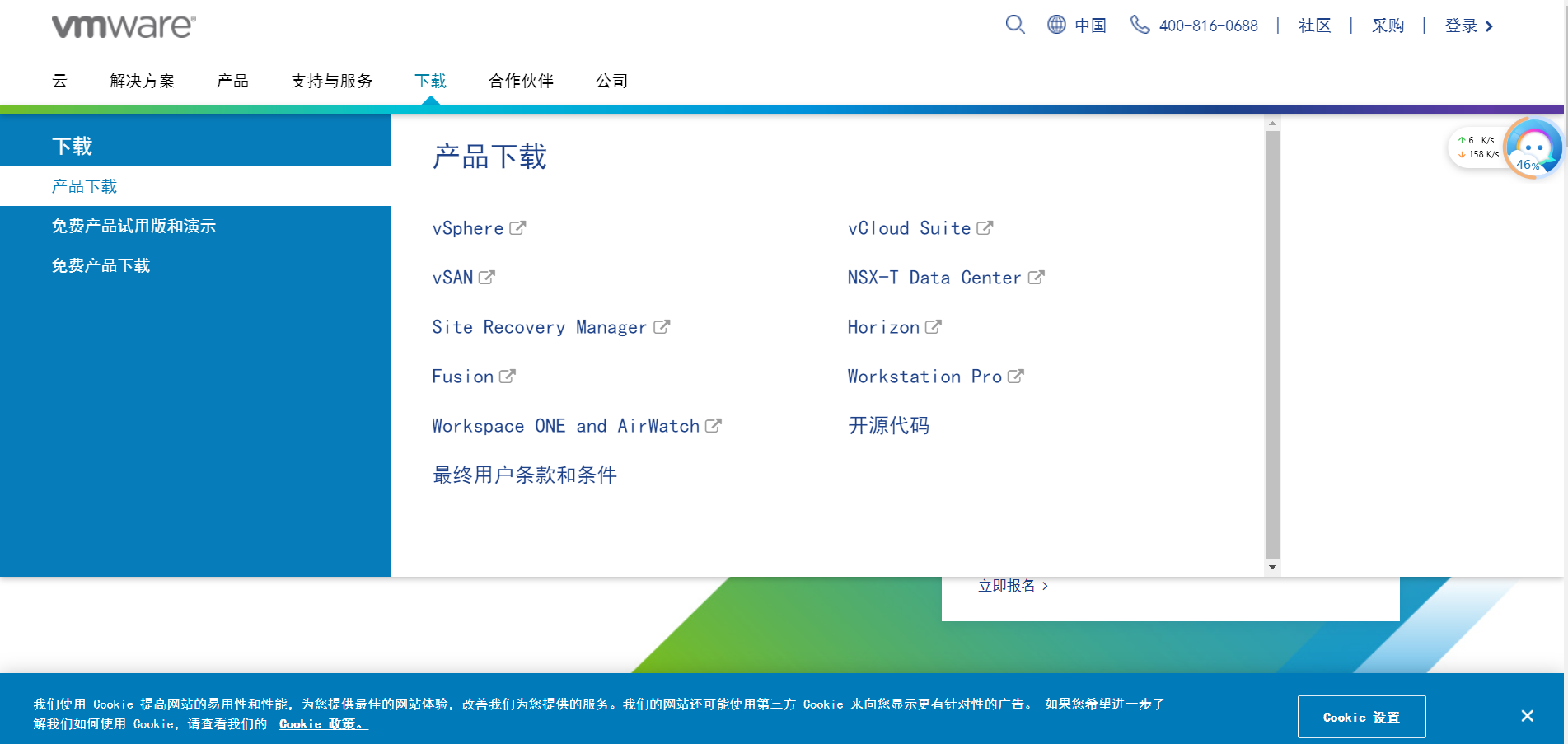Open the vSphere download link
This screenshot has width=1568, height=744.
pyautogui.click(x=468, y=228)
